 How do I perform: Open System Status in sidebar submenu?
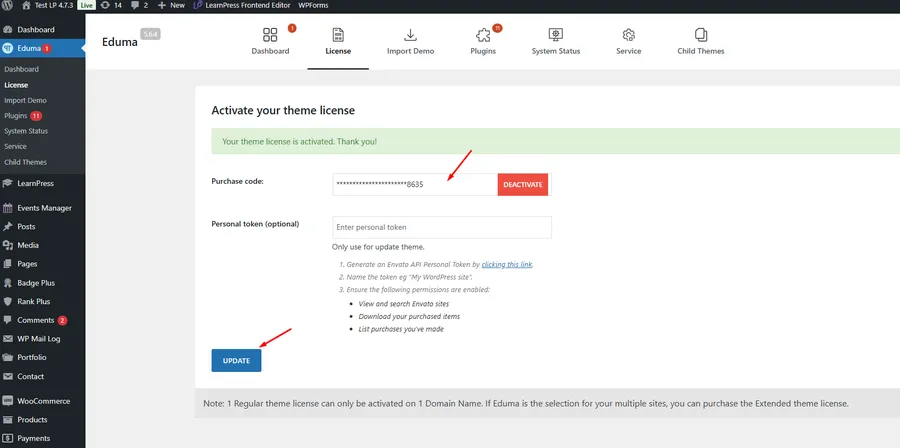[26, 131]
